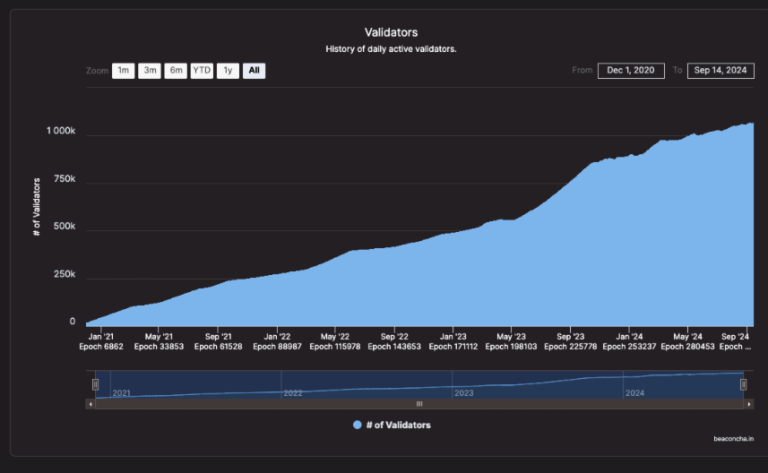Set zoom to 1y
This screenshot has width=768, height=473.
click(x=228, y=71)
